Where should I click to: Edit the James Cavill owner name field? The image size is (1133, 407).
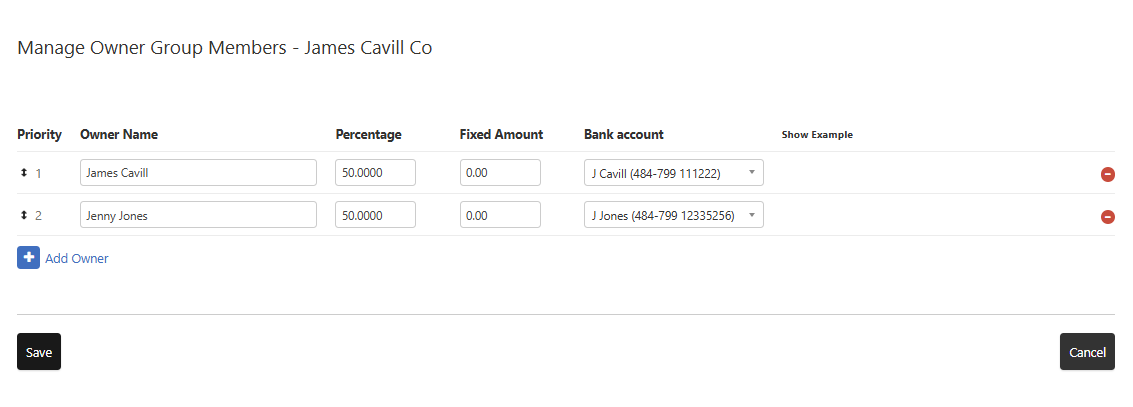tap(198, 173)
